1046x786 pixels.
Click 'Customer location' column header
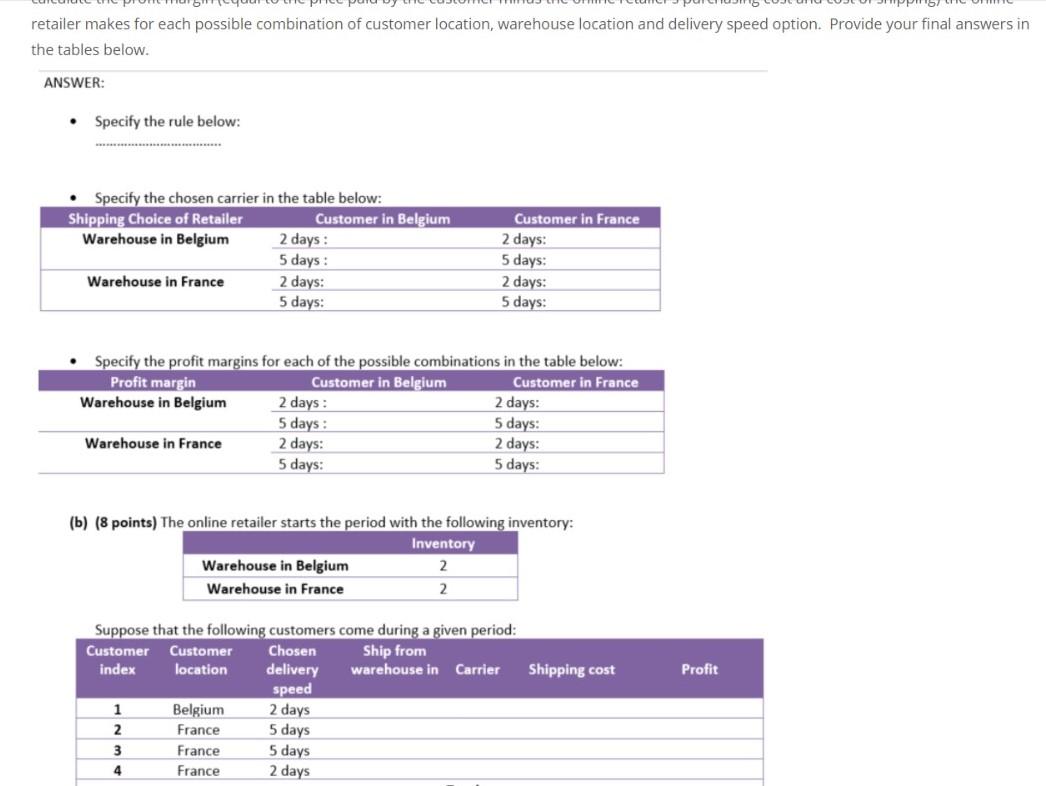[201, 660]
